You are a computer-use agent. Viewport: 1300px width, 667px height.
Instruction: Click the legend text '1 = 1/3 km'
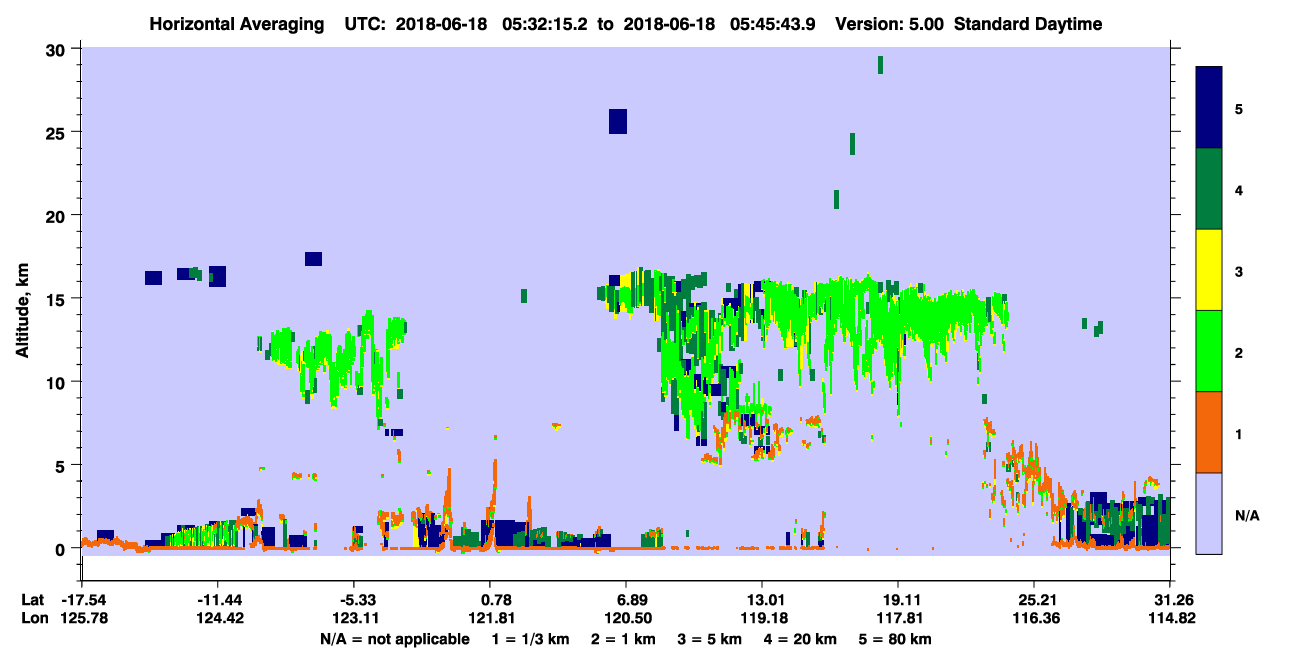532,639
